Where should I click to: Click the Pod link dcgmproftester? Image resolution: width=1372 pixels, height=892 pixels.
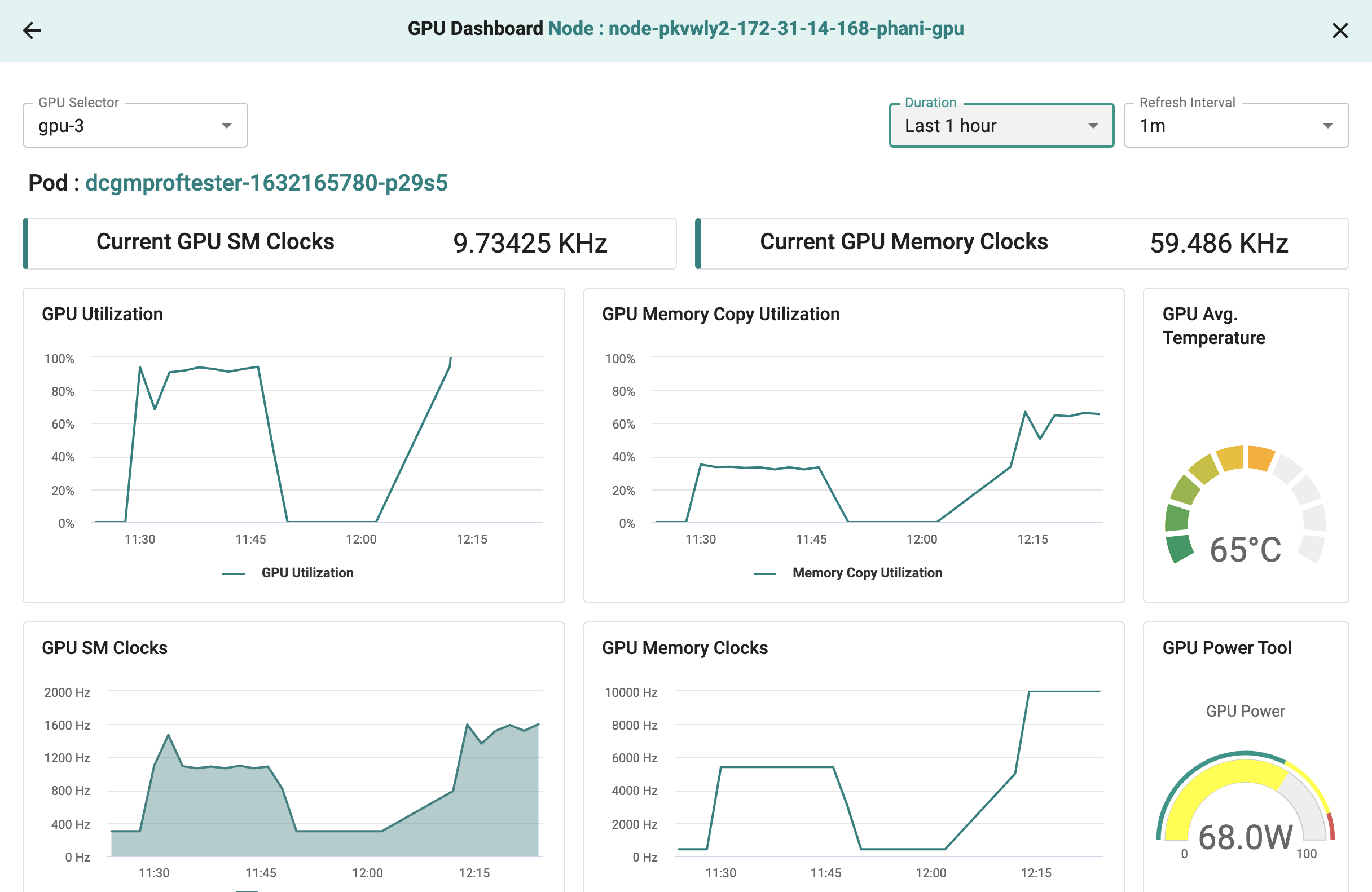pyautogui.click(x=266, y=183)
